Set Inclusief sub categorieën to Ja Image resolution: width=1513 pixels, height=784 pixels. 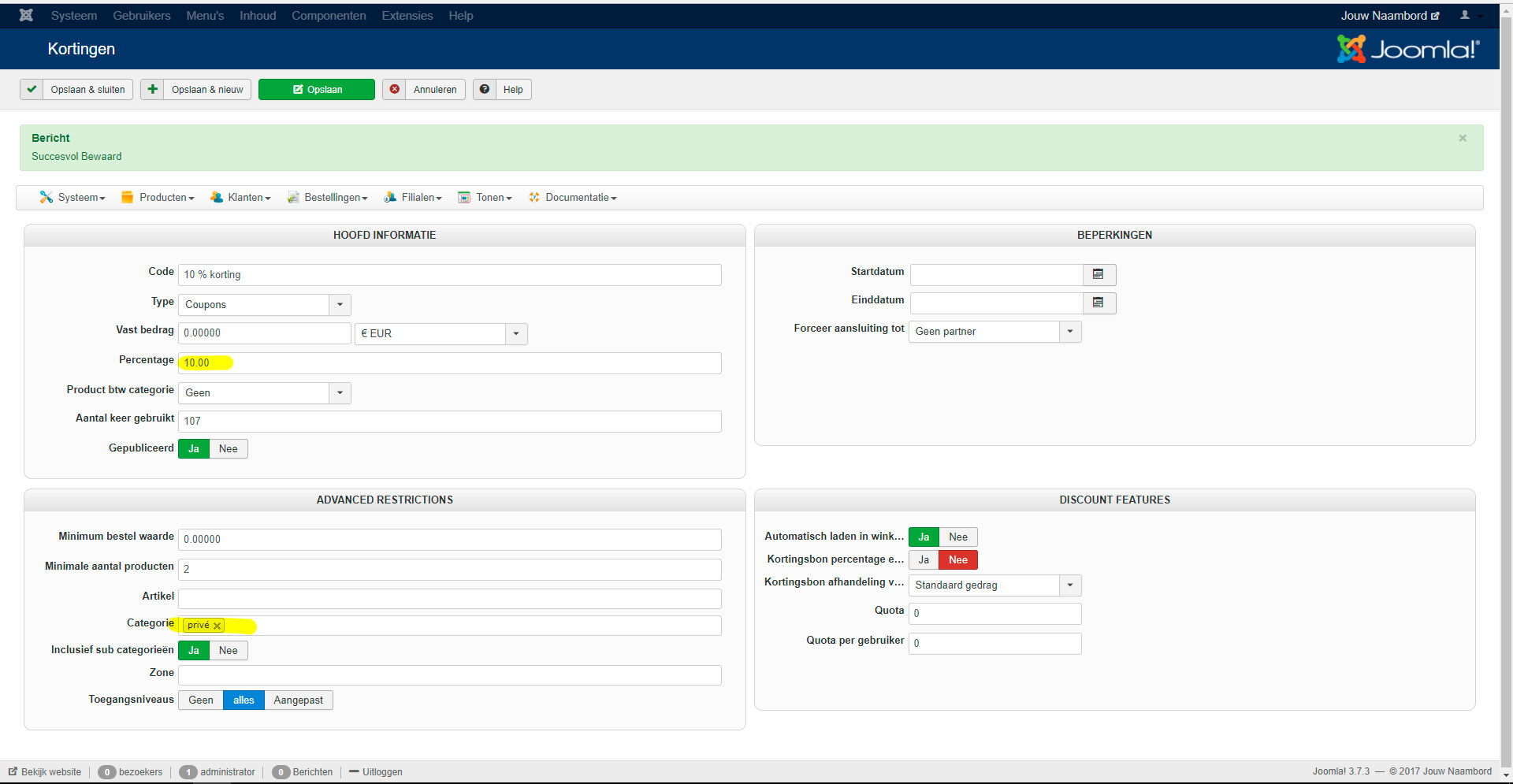point(194,650)
